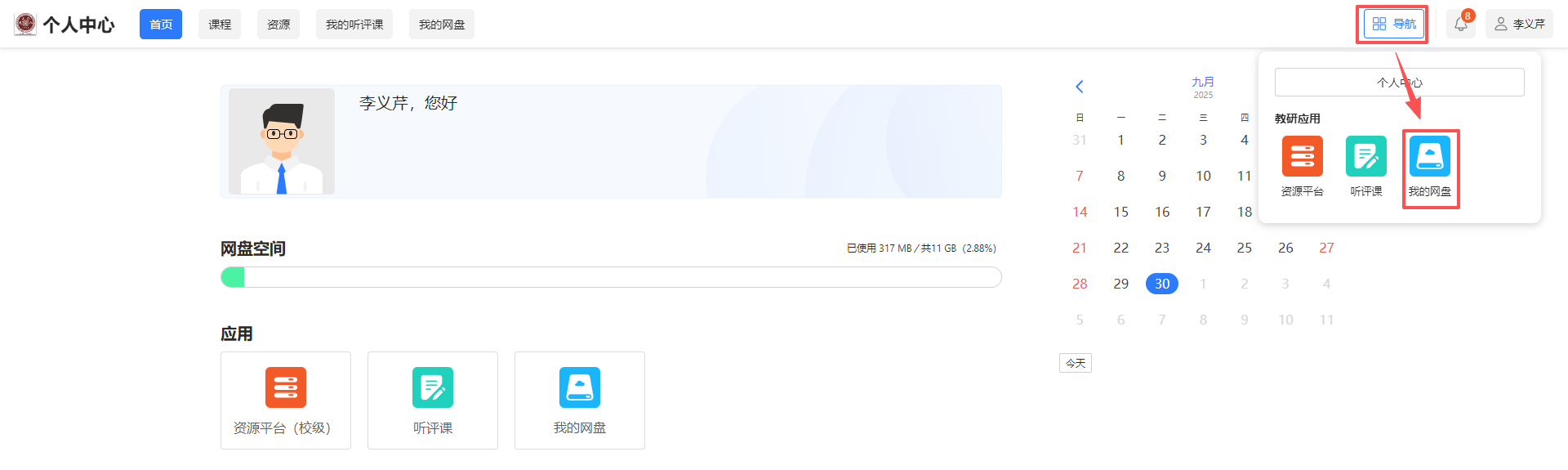The width and height of the screenshot is (1568, 470).
Task: Open 听评课 icon in navigation popup
Action: (x=1365, y=157)
